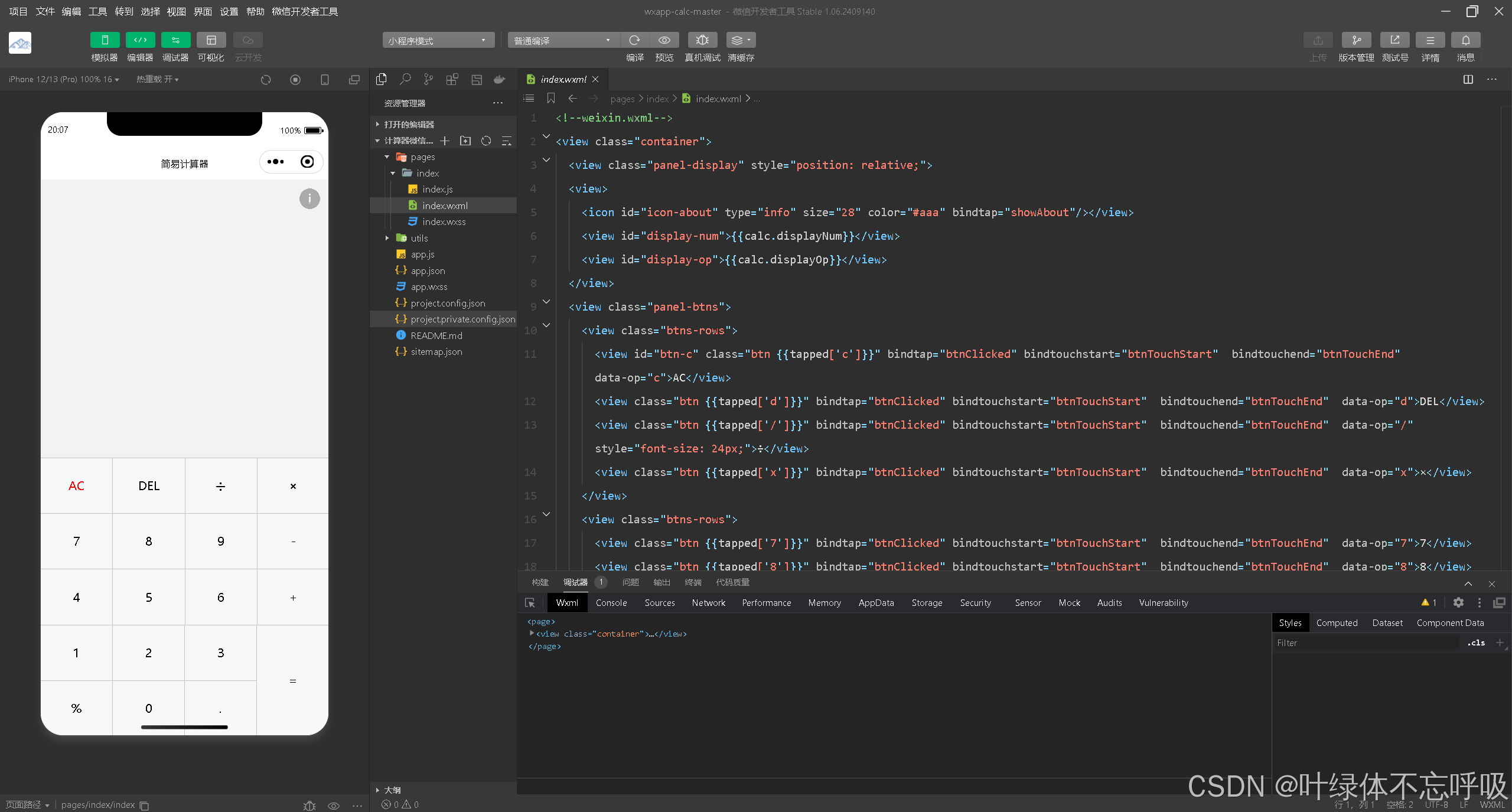
Task: Click the preview eye icon in toolbar
Action: point(664,40)
